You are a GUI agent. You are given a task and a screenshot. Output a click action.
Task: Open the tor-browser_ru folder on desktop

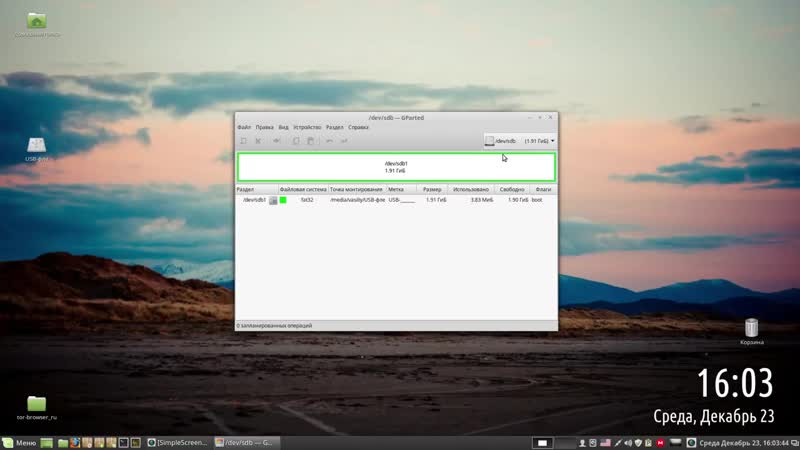click(37, 407)
